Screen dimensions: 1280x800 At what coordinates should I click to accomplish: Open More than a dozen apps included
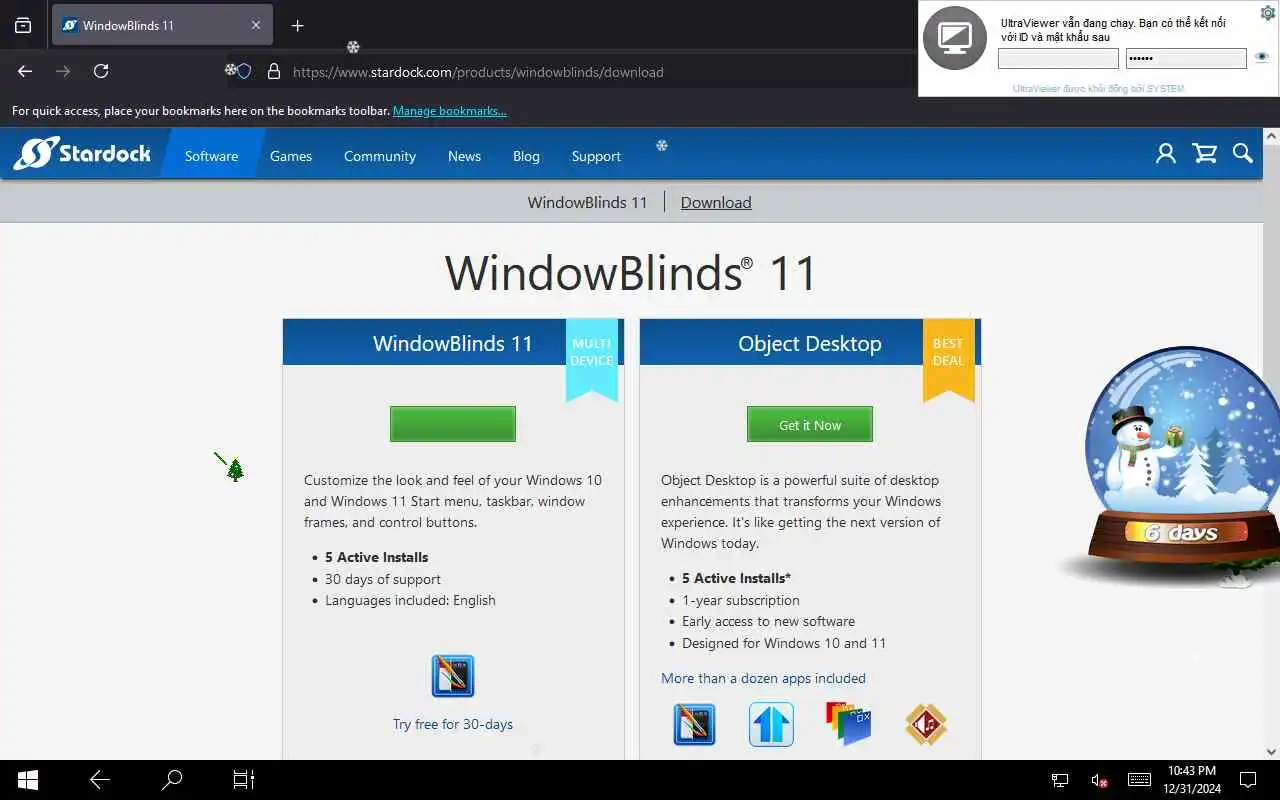pyautogui.click(x=763, y=678)
